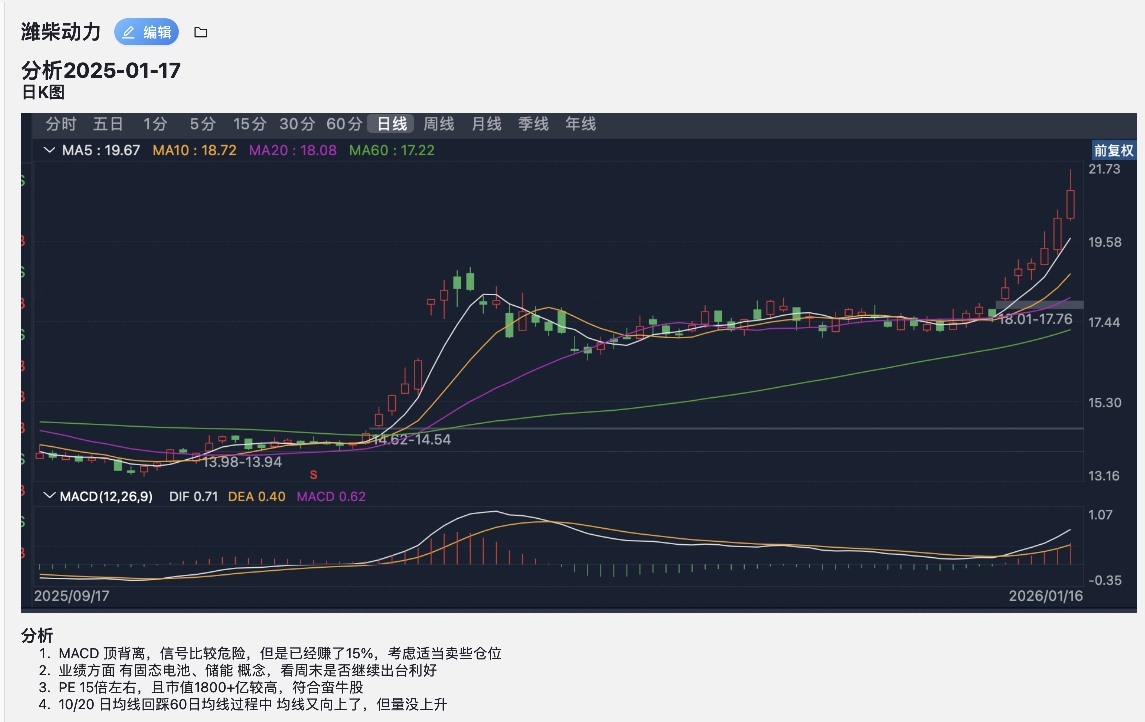This screenshot has height=722, width=1145.
Task: Switch to the 周线 weekly tab
Action: coord(439,124)
